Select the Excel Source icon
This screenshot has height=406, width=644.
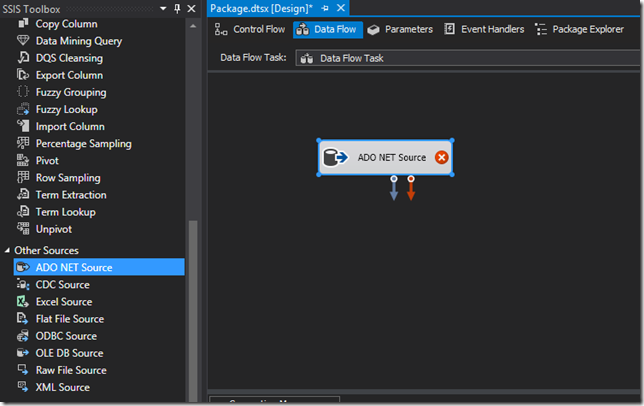[x=23, y=301]
